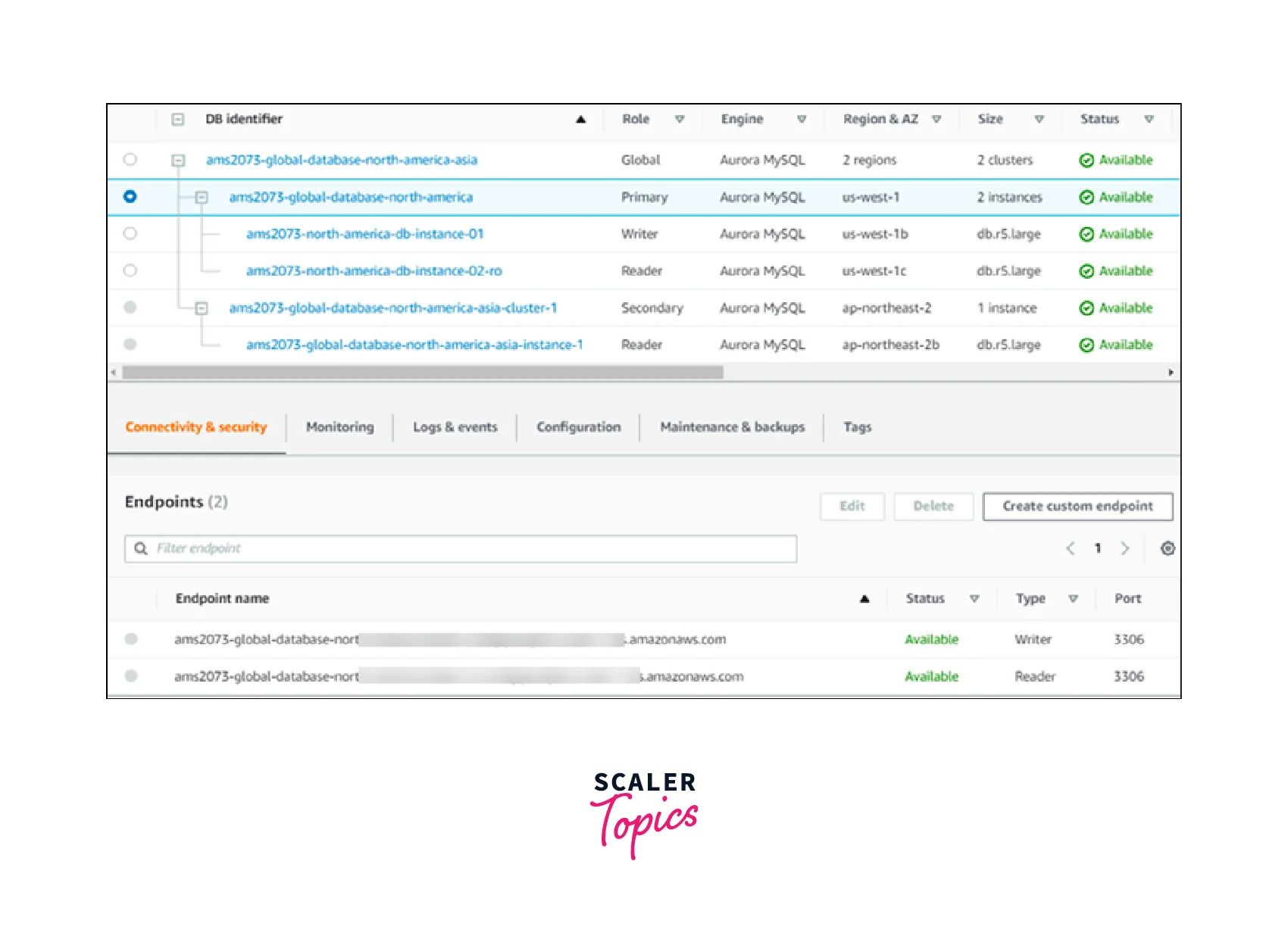Click the next page arrow in Endpoints
1288x933 pixels.
click(1125, 548)
